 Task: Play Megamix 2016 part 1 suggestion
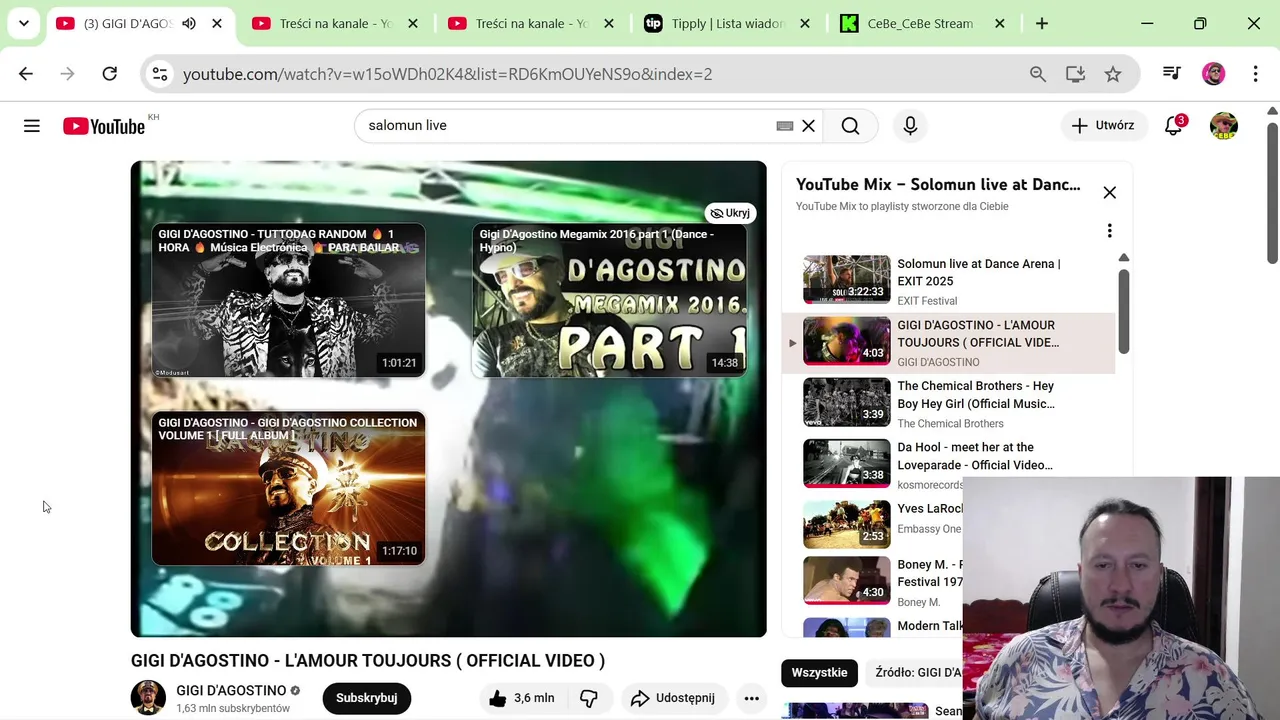(609, 301)
